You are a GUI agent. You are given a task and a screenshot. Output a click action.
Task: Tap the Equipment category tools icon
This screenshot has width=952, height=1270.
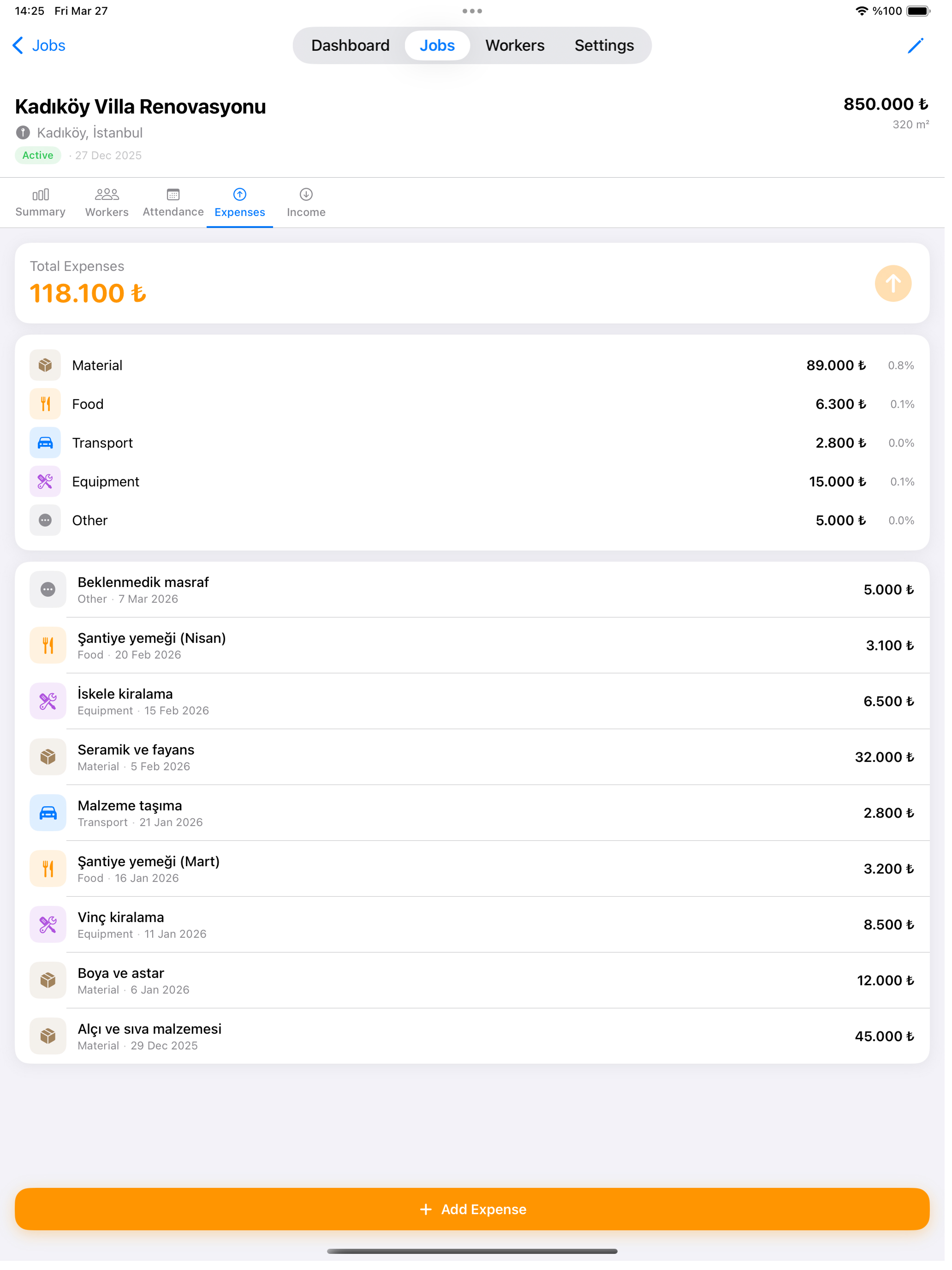(45, 481)
